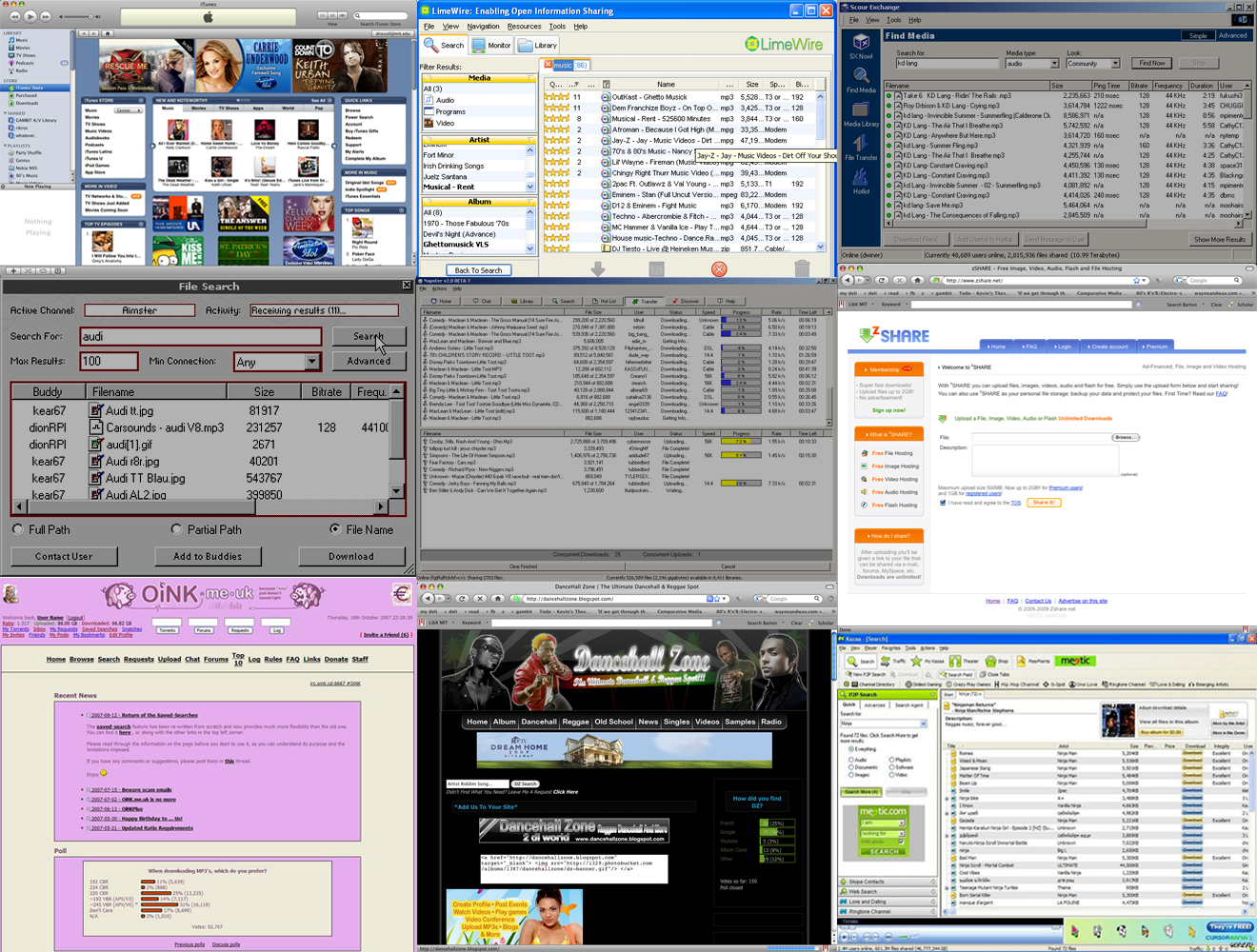Select the Full Path radio button
This screenshot has width=1257, height=952.
click(17, 529)
